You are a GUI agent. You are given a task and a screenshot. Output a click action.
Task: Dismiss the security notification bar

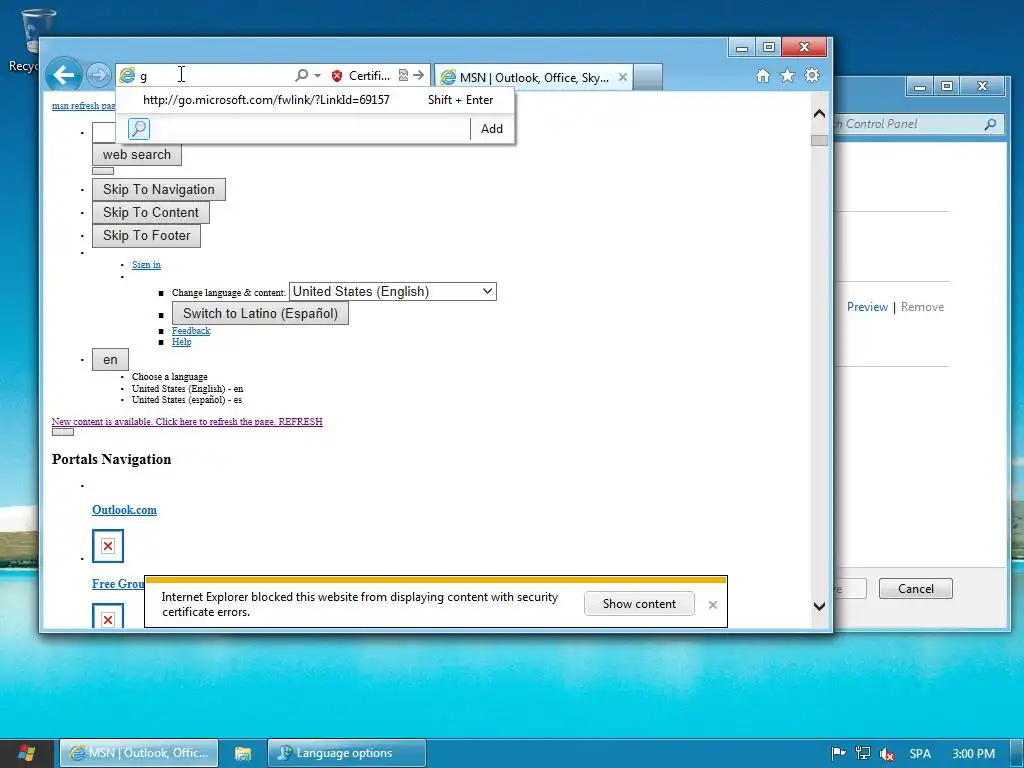(712, 605)
